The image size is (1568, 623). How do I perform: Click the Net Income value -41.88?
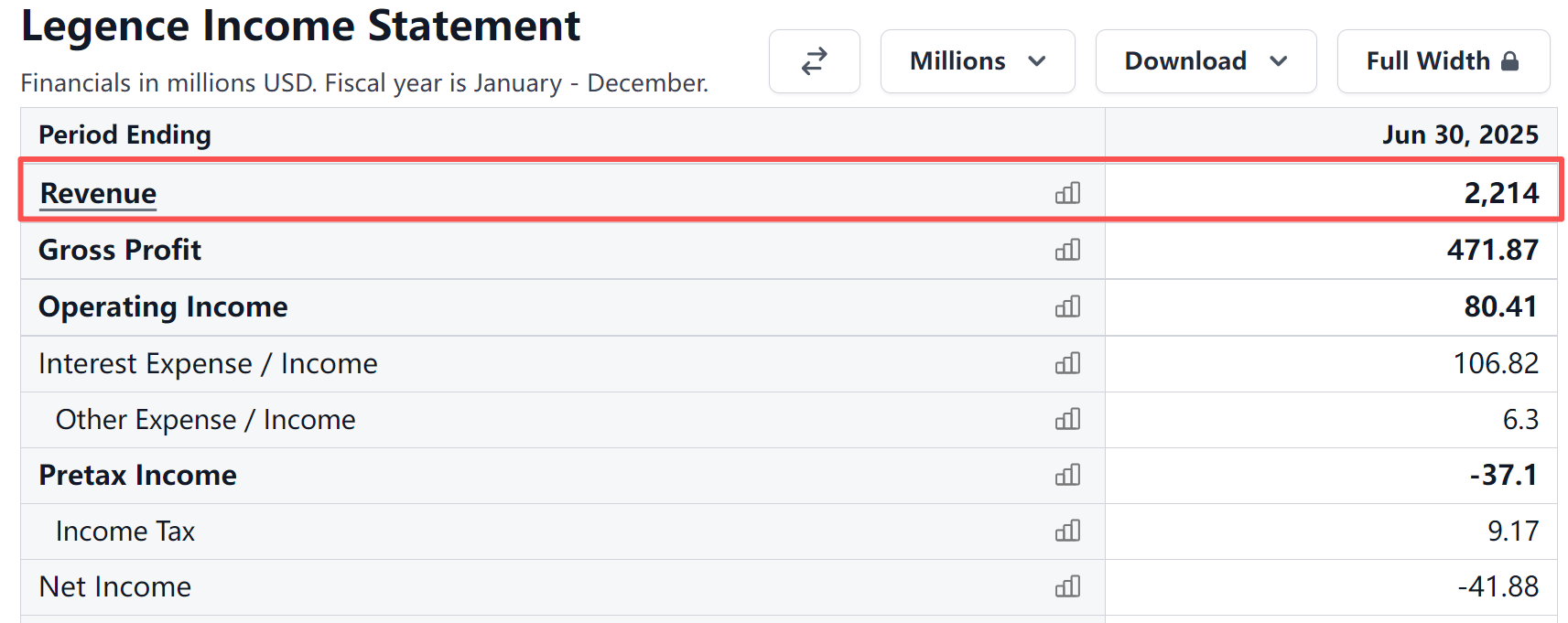click(x=1498, y=586)
